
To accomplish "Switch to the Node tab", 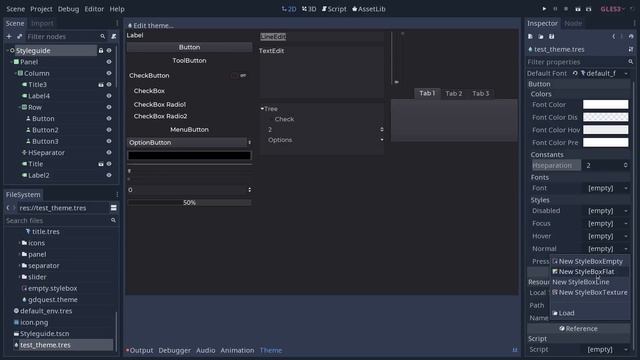I will pyautogui.click(x=573, y=23).
